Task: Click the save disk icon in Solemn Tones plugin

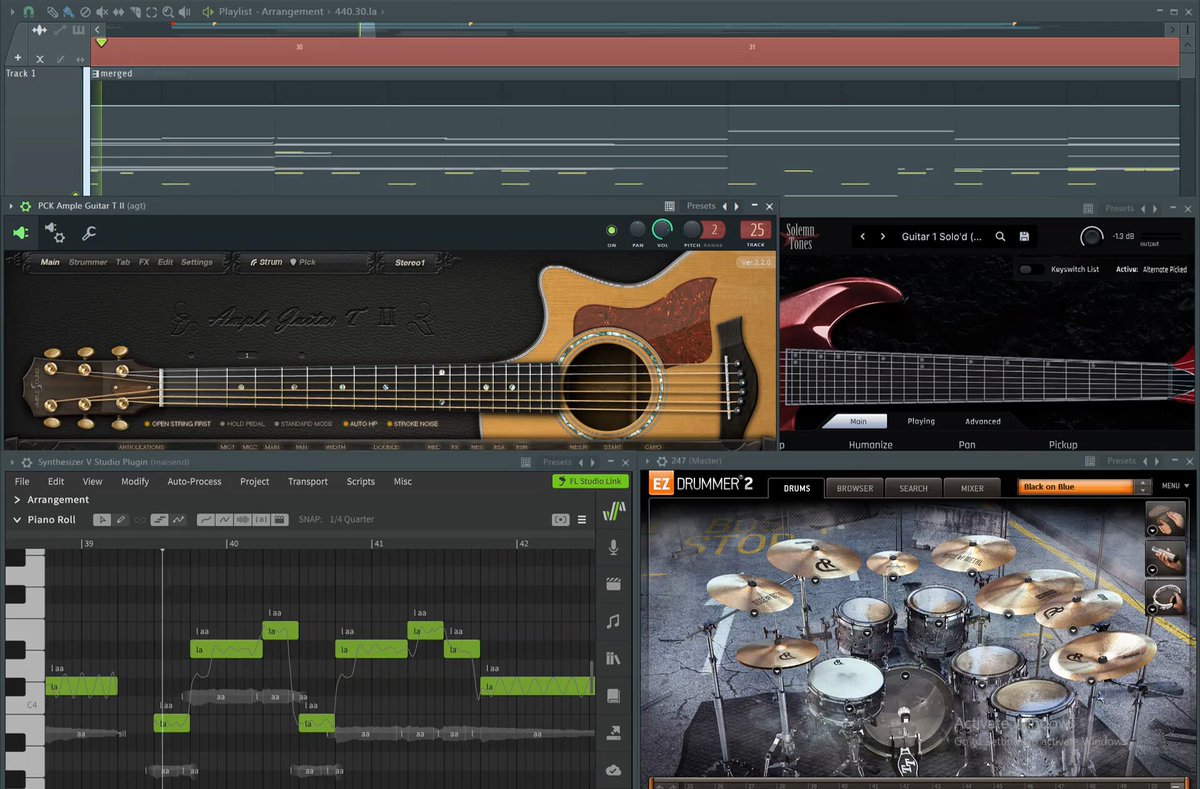Action: [x=1025, y=237]
